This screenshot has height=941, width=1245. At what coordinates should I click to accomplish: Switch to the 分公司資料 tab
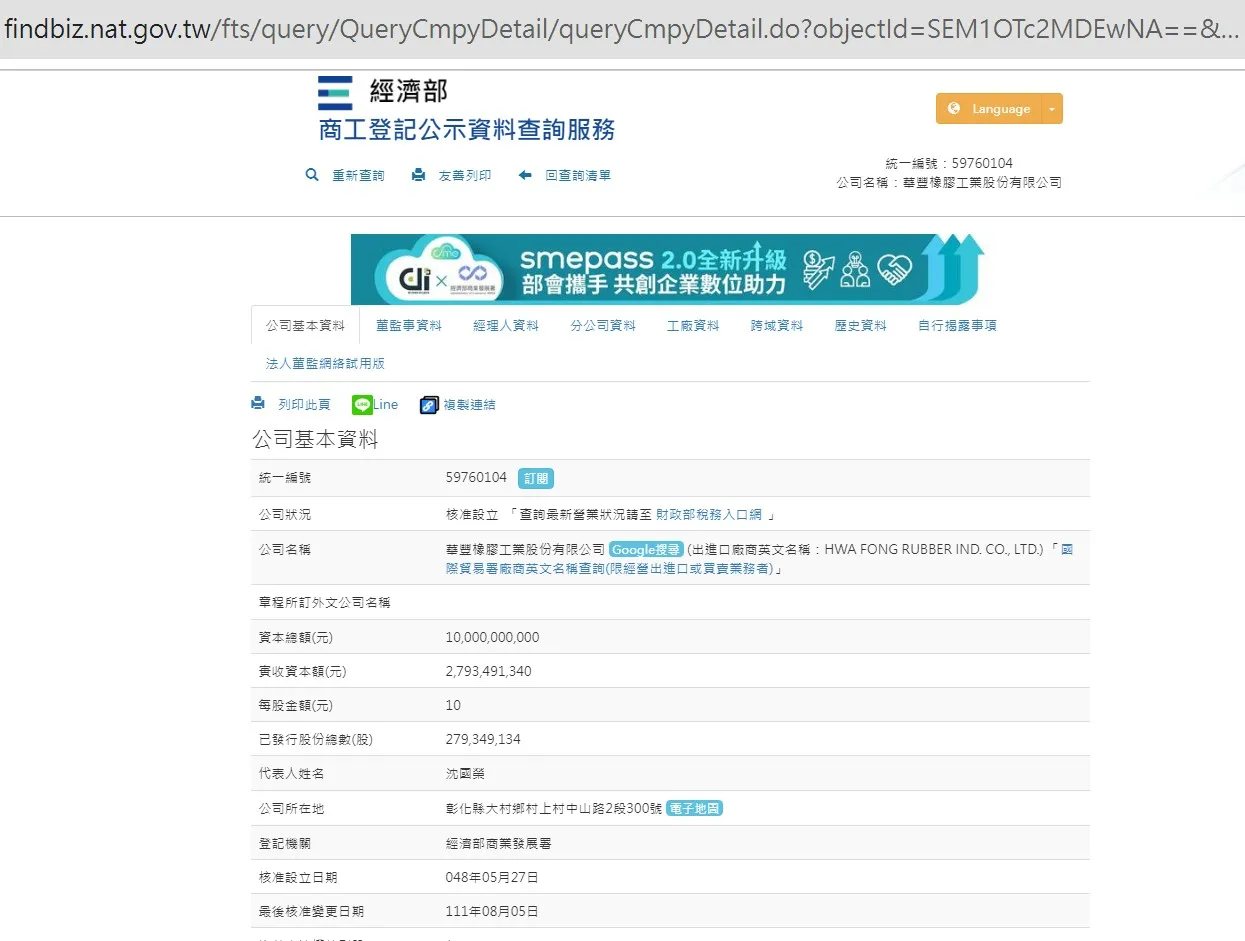coord(603,326)
